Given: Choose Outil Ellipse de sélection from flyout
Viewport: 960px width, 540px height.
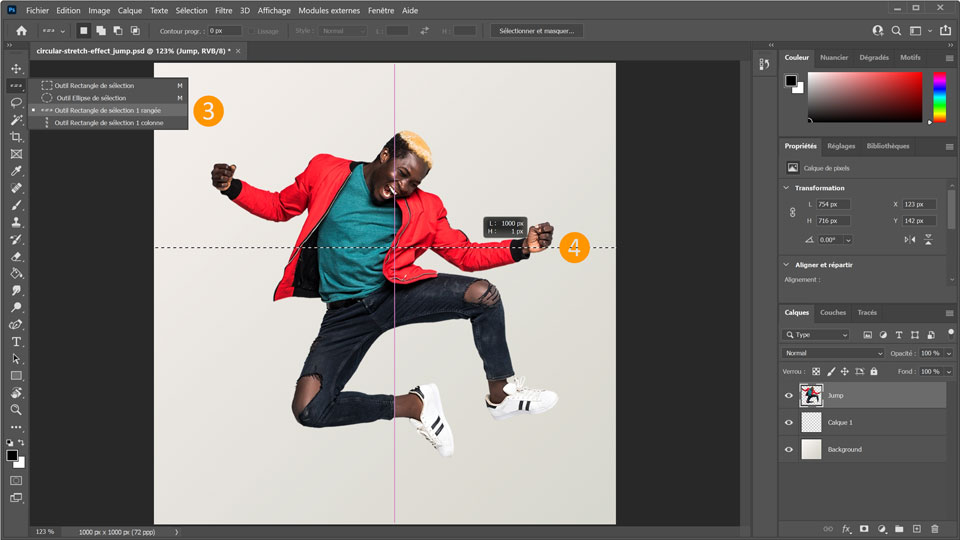Looking at the screenshot, I should [x=90, y=98].
